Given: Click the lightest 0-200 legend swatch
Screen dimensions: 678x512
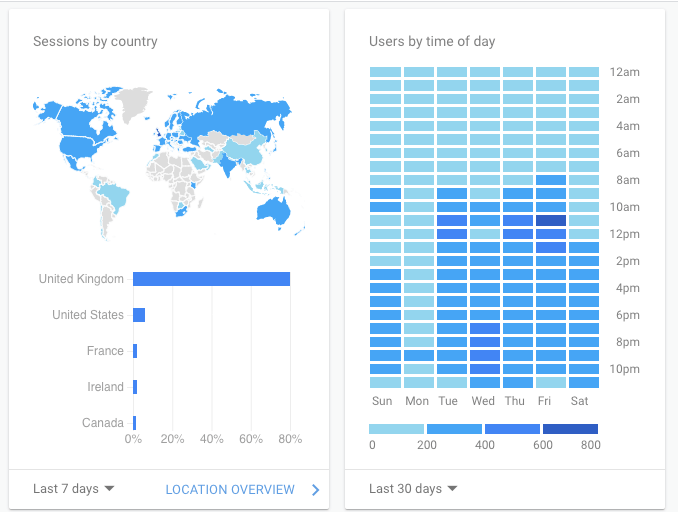Looking at the screenshot, I should coord(398,428).
